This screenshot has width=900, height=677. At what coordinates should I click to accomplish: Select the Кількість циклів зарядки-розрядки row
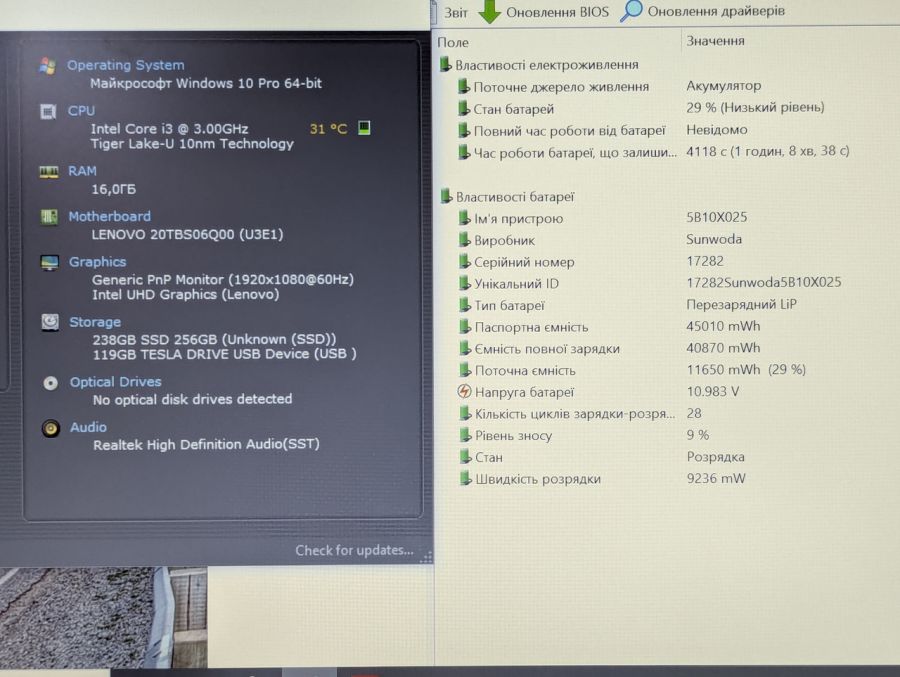[x=580, y=413]
